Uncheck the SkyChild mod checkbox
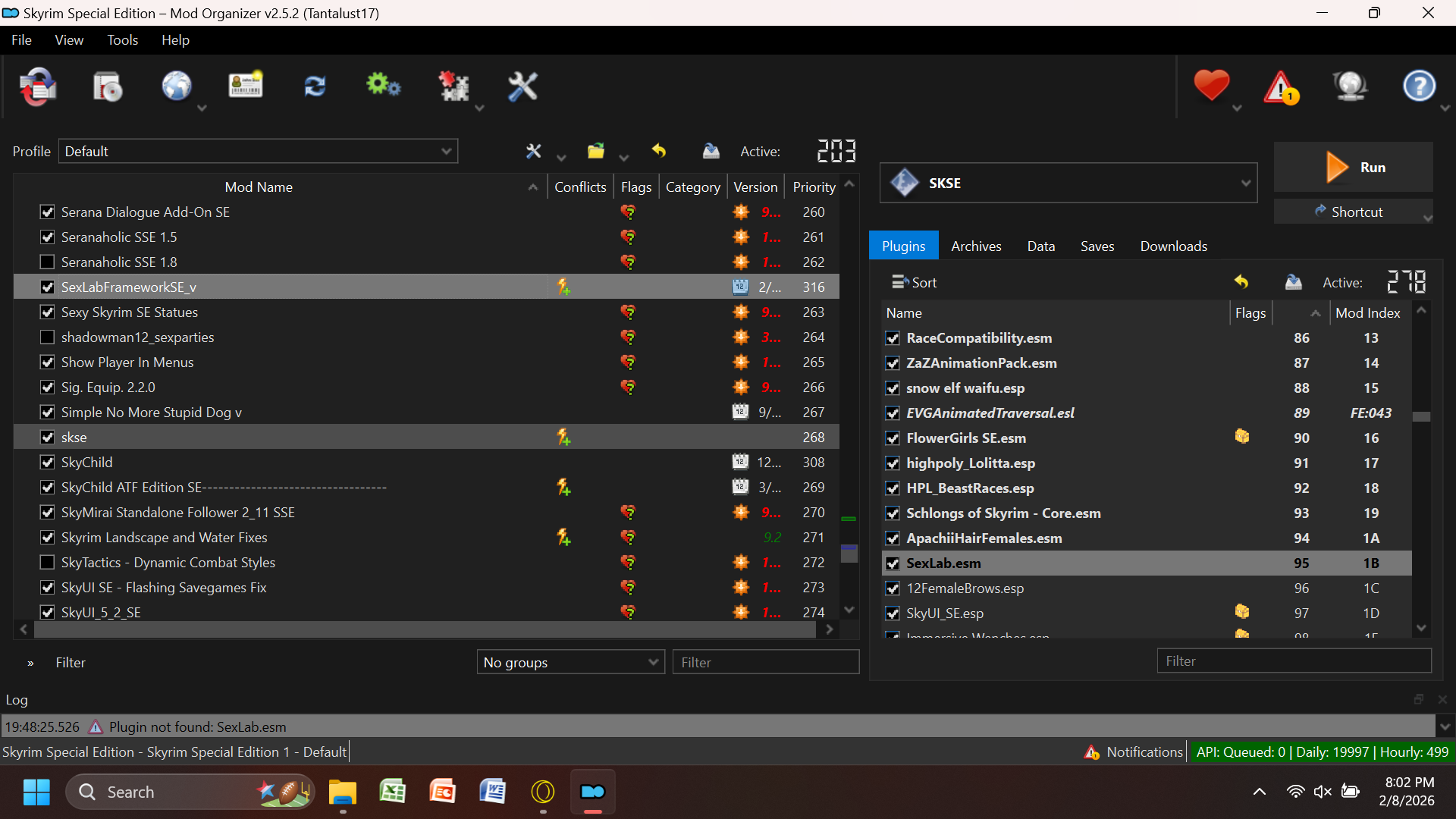The image size is (1456, 819). tap(47, 462)
